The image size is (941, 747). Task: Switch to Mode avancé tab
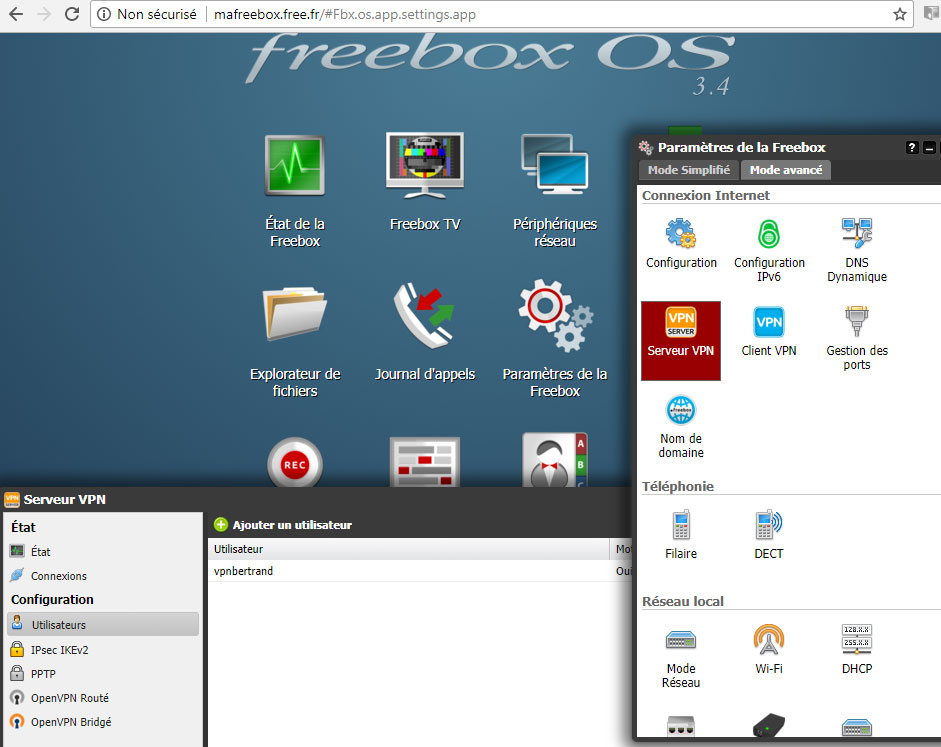(786, 170)
